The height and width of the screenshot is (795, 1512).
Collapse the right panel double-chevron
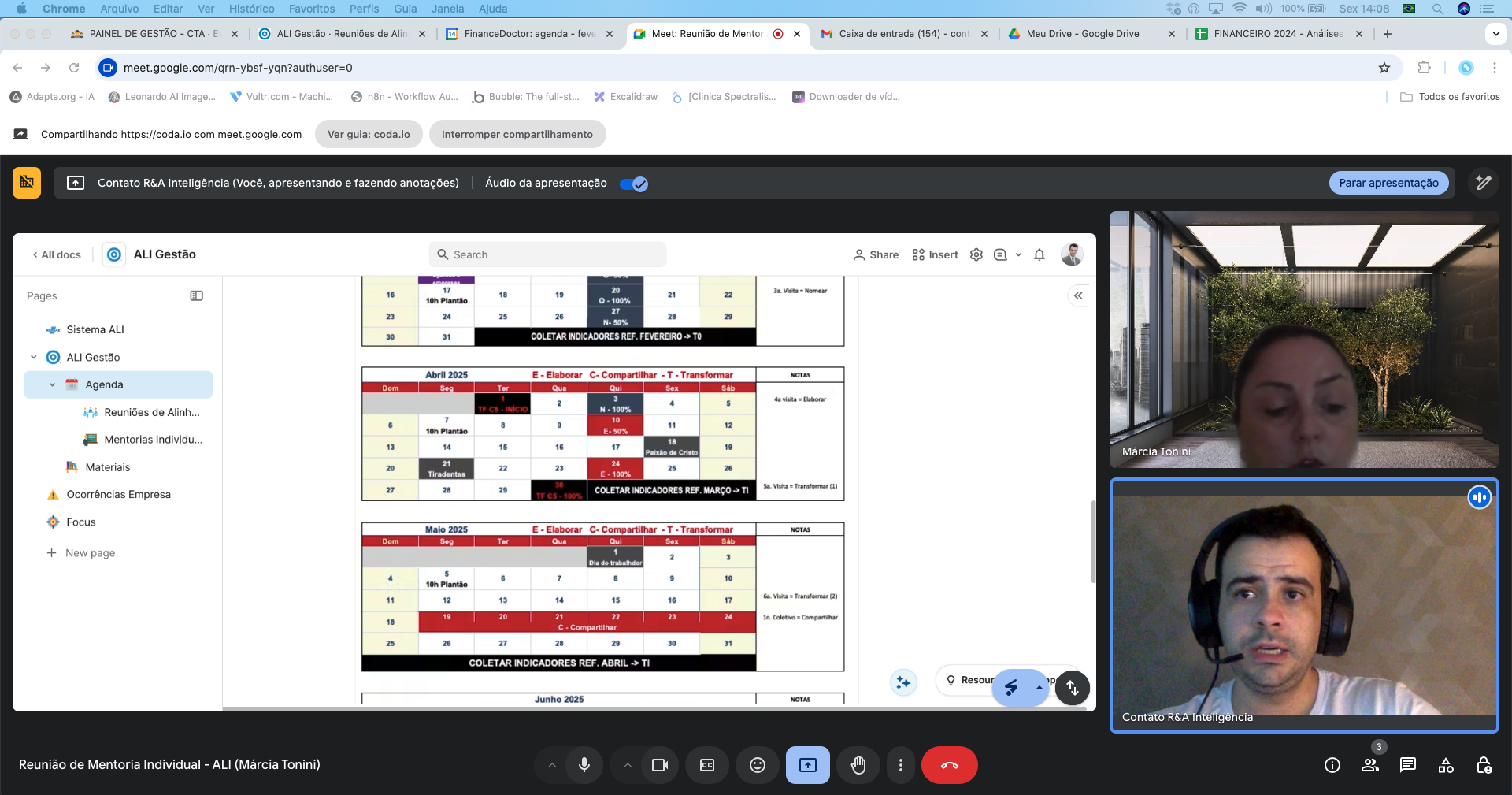tap(1078, 295)
